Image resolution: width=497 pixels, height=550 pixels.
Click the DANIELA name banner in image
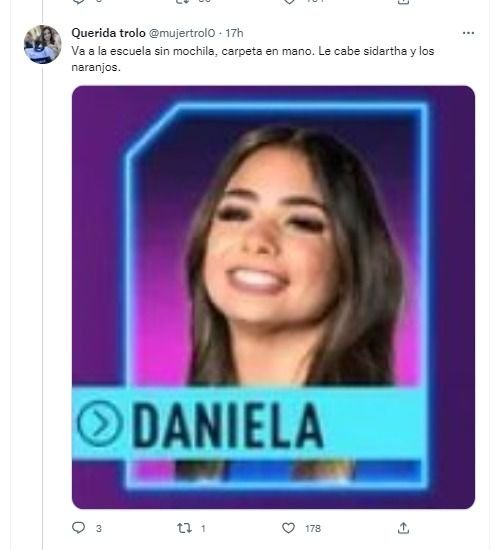click(x=247, y=423)
